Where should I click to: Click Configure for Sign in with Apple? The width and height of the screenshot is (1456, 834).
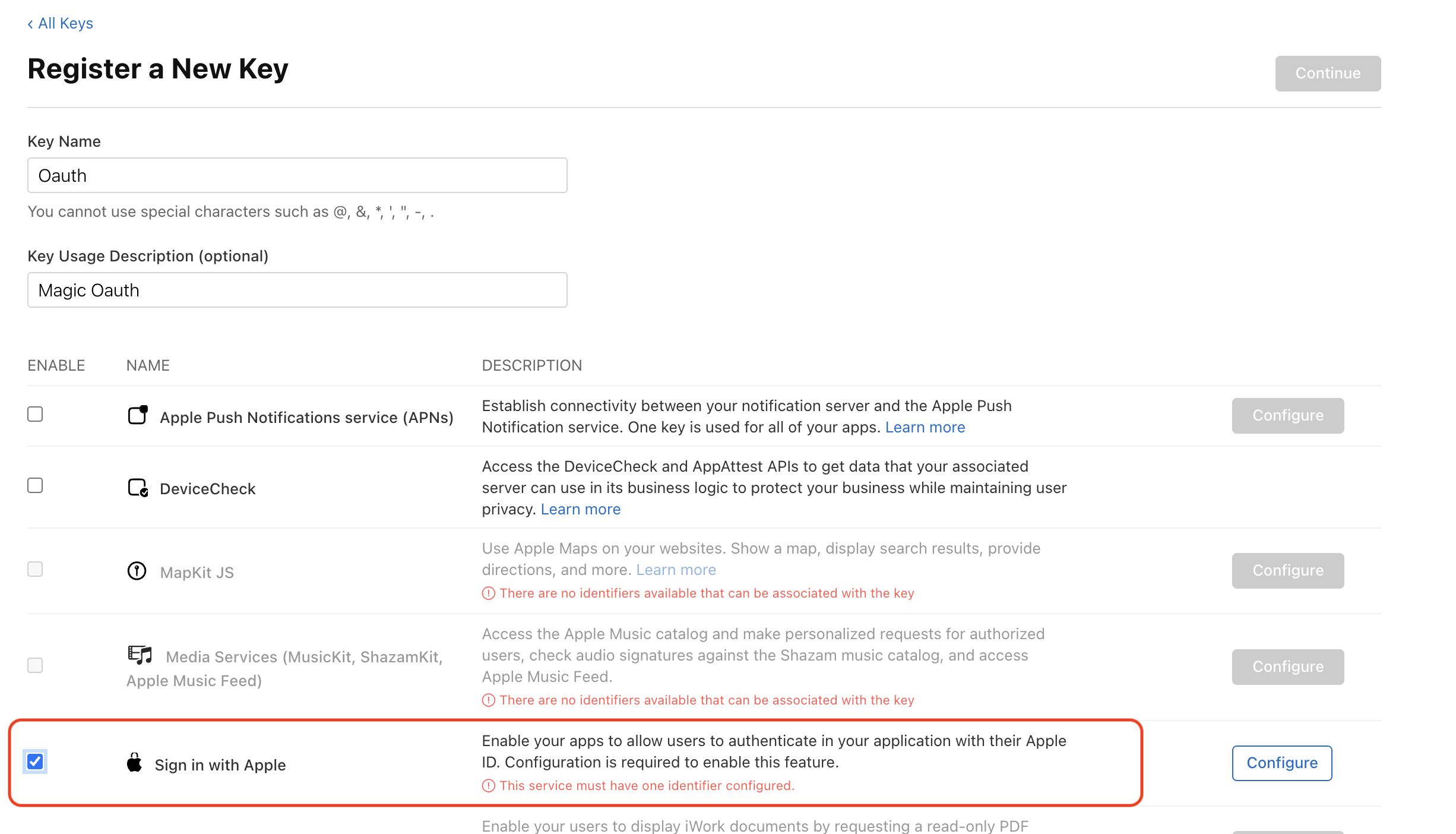1281,763
